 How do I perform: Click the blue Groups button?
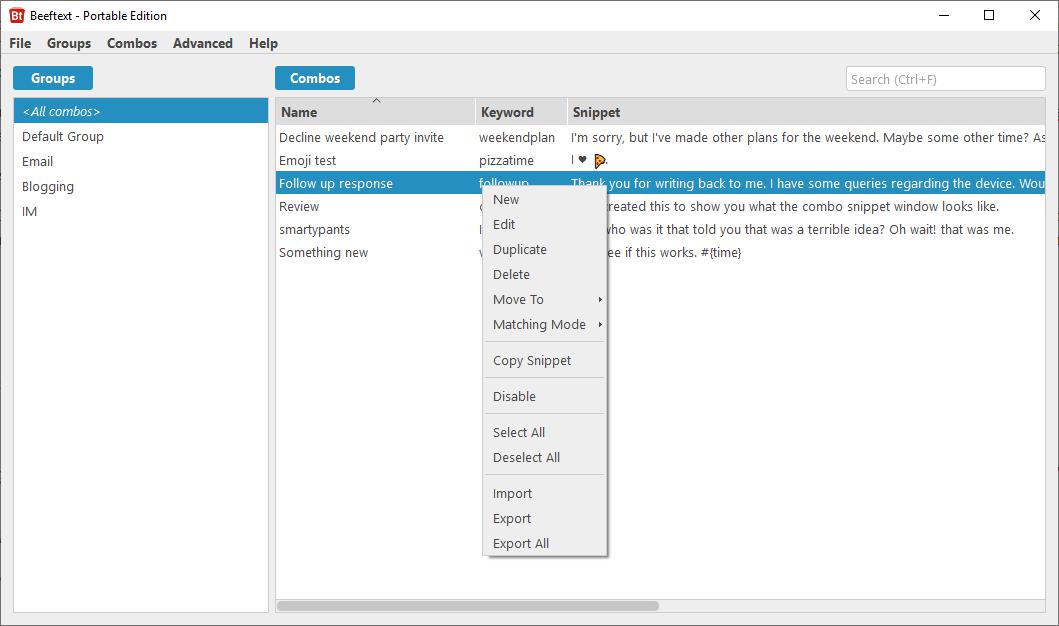point(52,77)
